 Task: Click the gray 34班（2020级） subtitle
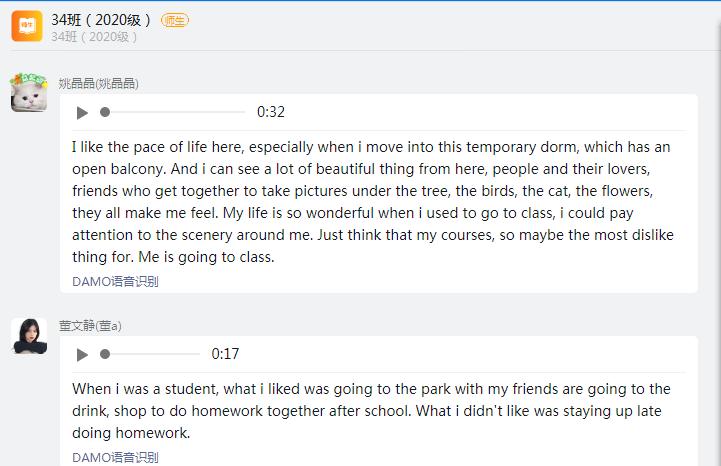point(94,37)
